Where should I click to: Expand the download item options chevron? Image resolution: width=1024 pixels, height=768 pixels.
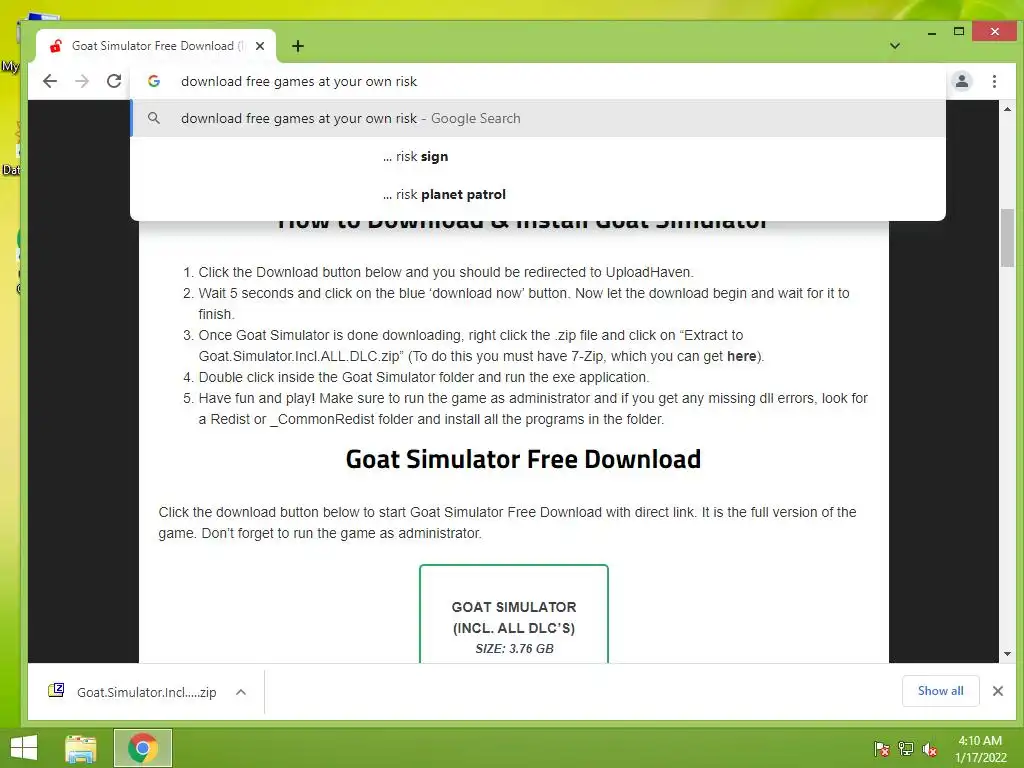coord(241,692)
